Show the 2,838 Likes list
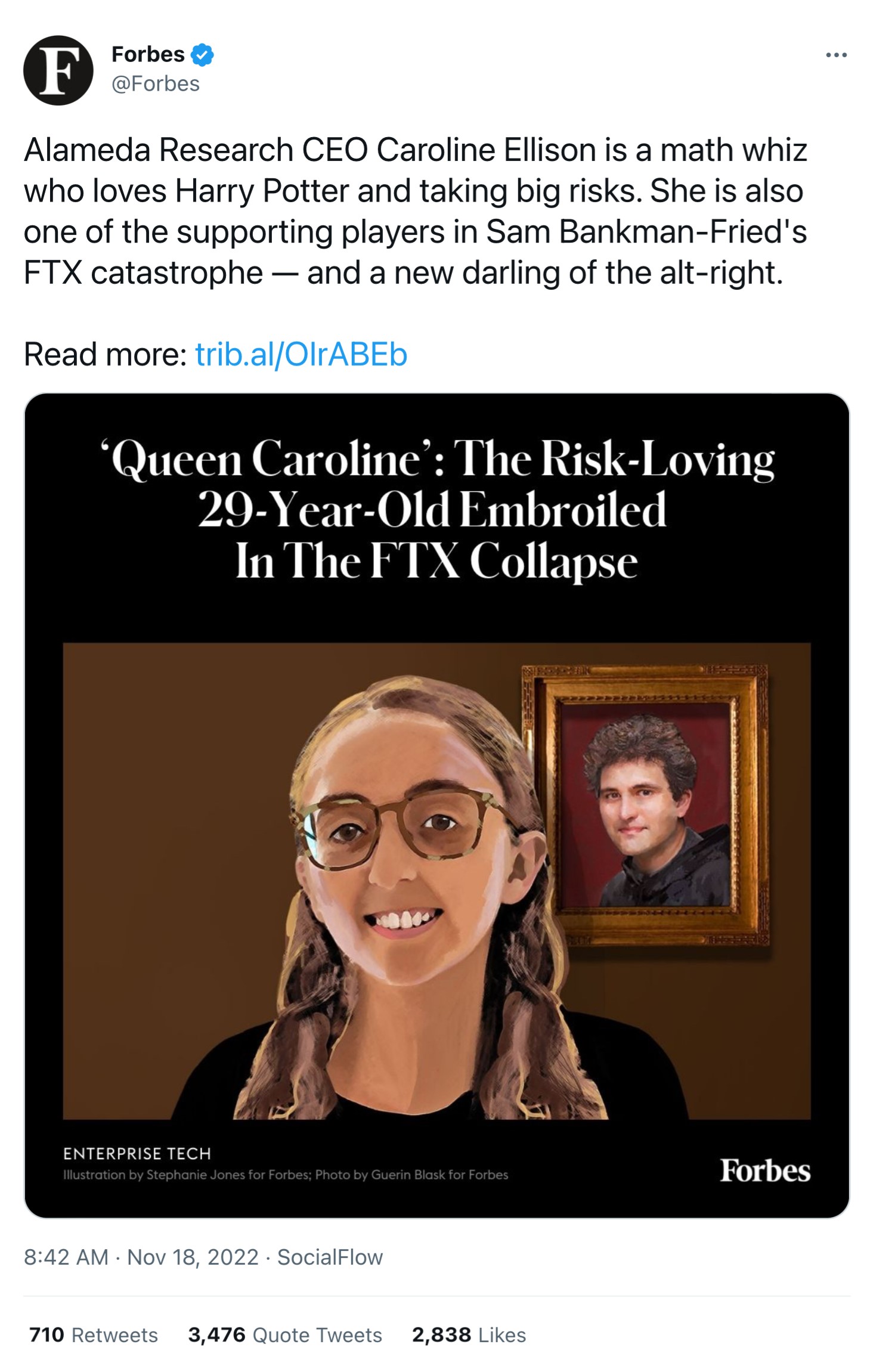 [x=469, y=1334]
